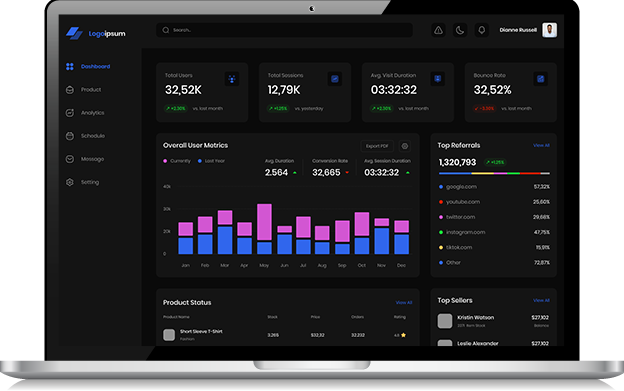This screenshot has width=624, height=391.
Task: Click the Rating column header
Action: 400,317
